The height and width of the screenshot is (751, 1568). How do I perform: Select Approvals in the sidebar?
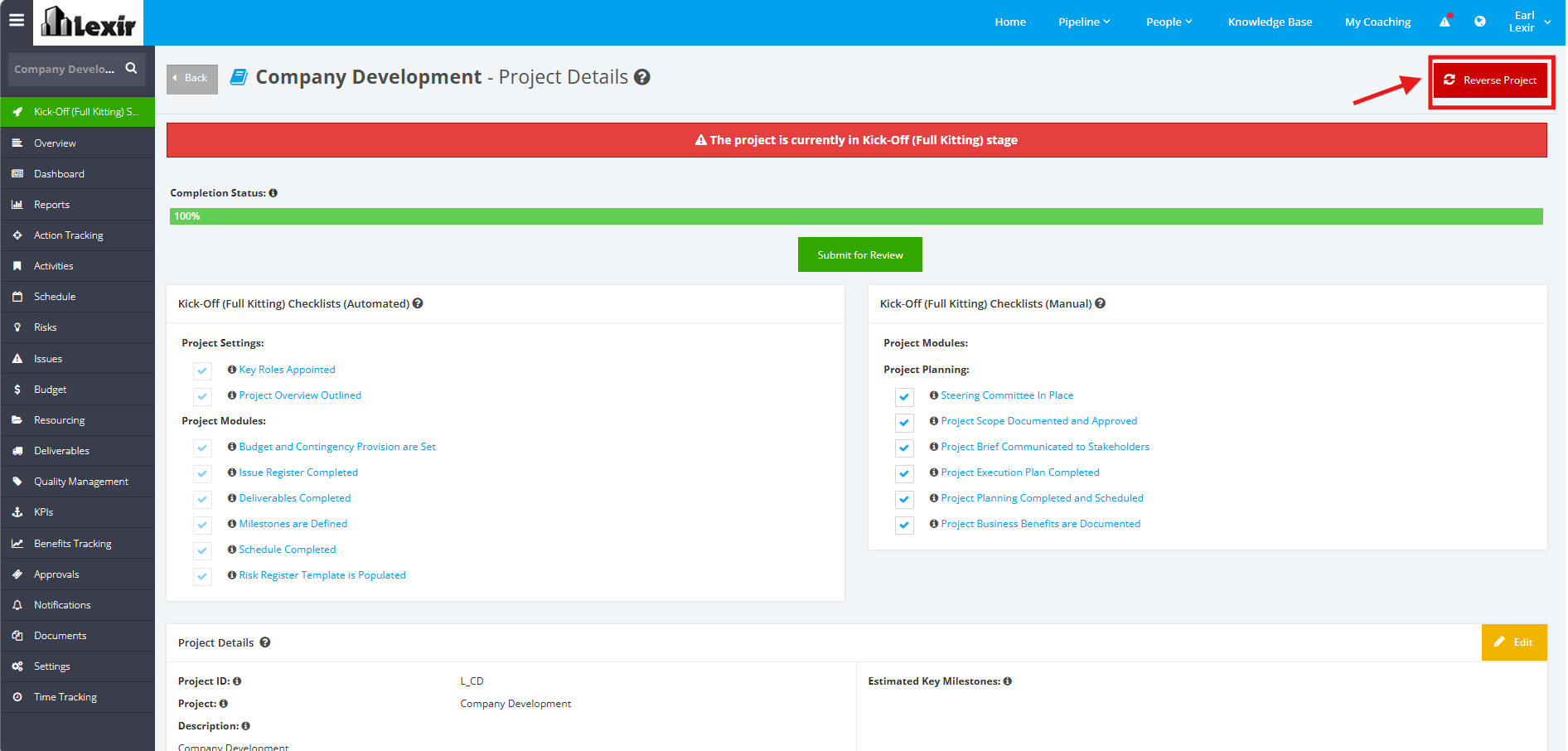pos(77,574)
